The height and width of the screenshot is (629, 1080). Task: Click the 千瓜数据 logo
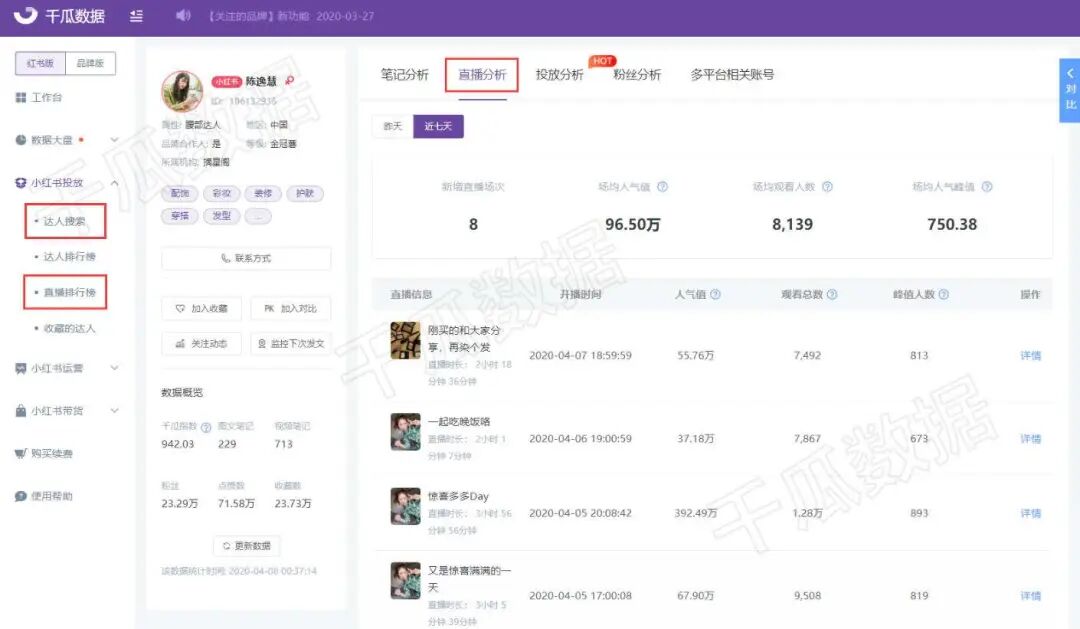click(x=59, y=16)
